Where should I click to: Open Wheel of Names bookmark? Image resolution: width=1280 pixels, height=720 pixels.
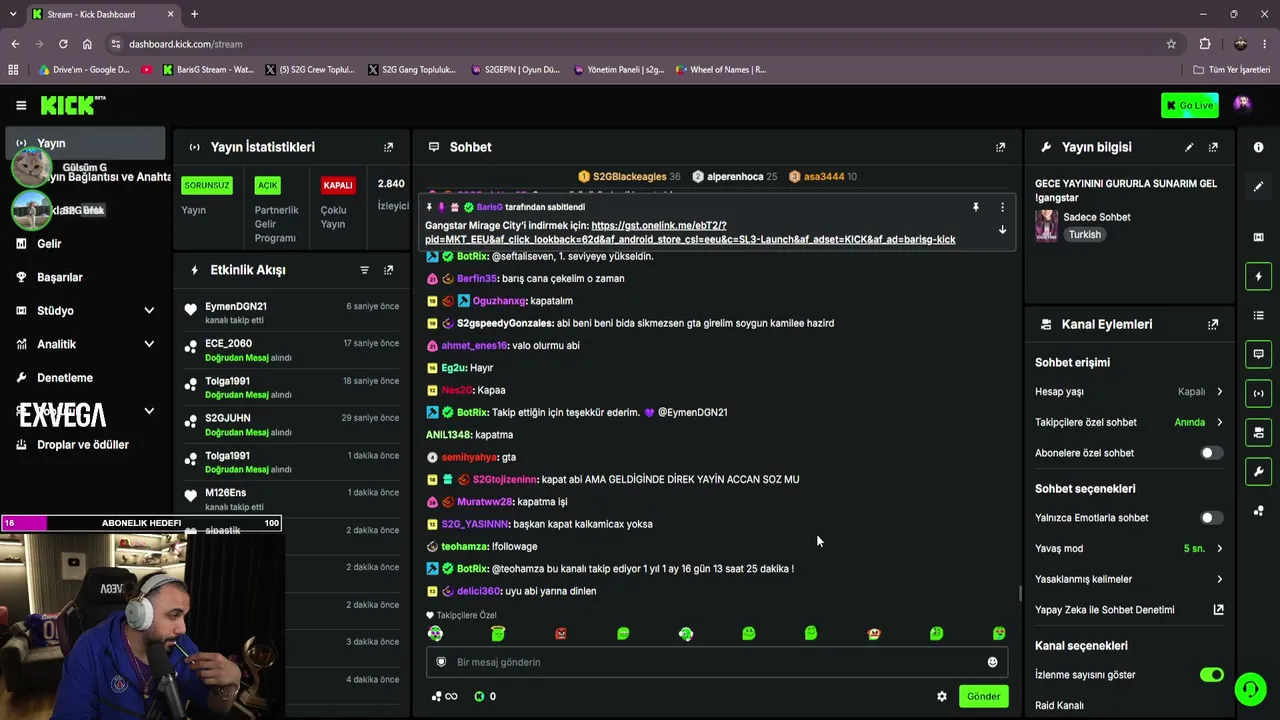(721, 70)
